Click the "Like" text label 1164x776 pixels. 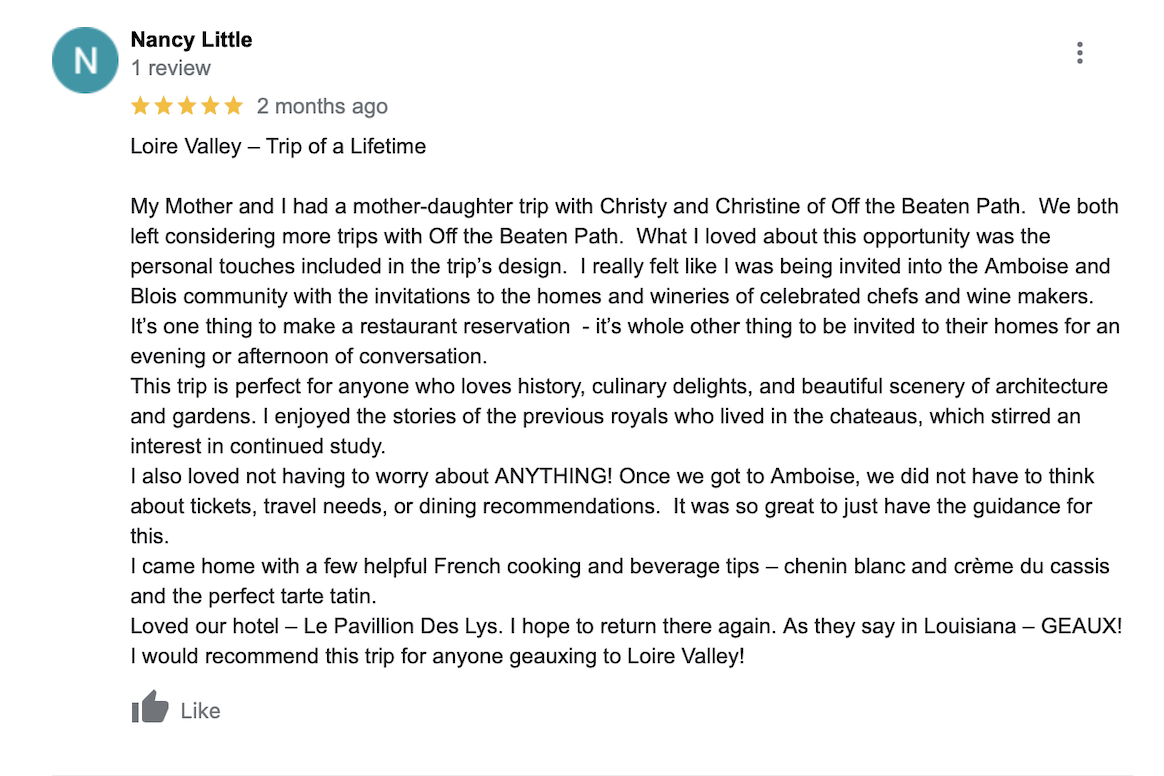tap(200, 711)
